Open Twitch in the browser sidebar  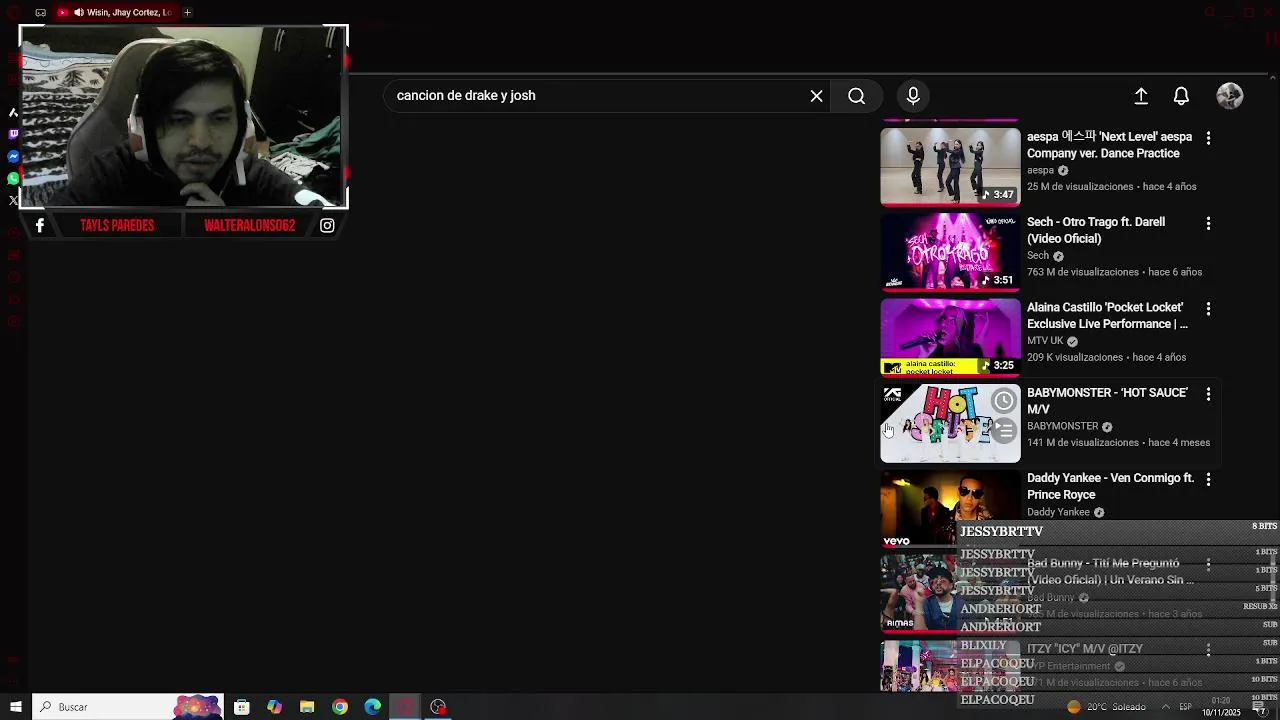[x=13, y=134]
